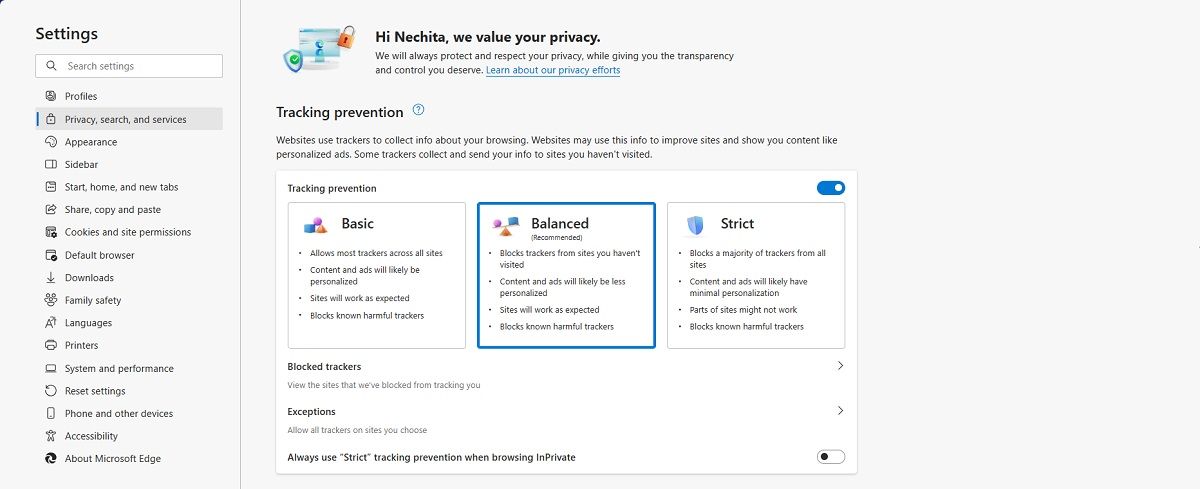
Task: Open Cookies and site permissions settings
Action: [x=128, y=232]
